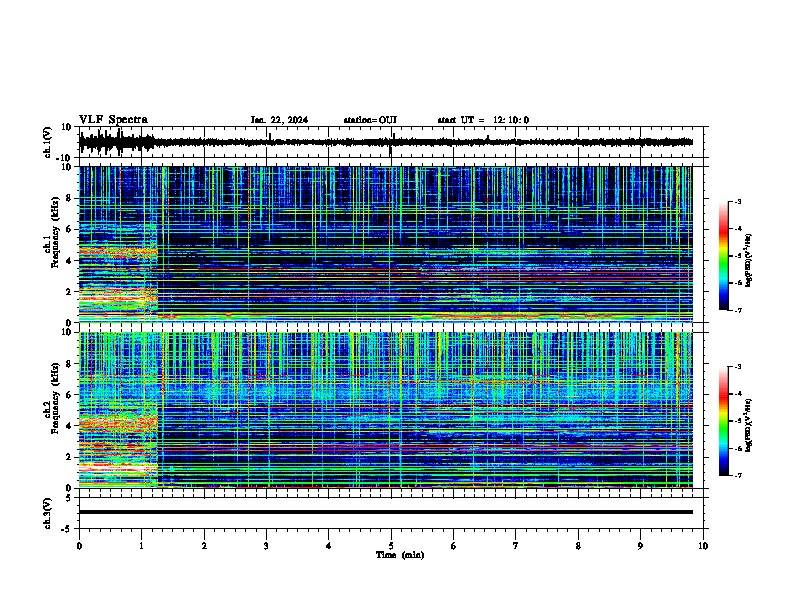
Task: Click the ch.3 flat black signal line
Action: (386, 512)
